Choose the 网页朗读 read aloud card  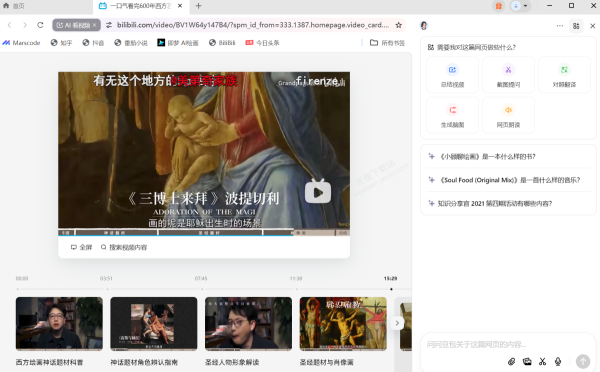[508, 115]
